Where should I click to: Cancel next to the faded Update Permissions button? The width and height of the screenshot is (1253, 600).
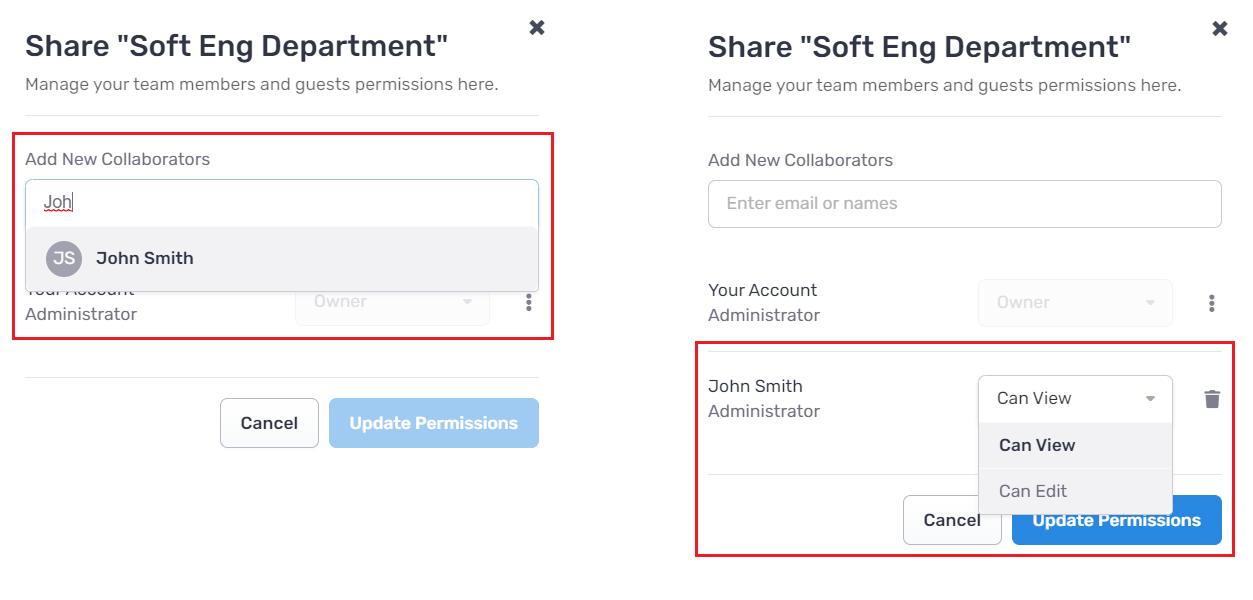coord(269,423)
